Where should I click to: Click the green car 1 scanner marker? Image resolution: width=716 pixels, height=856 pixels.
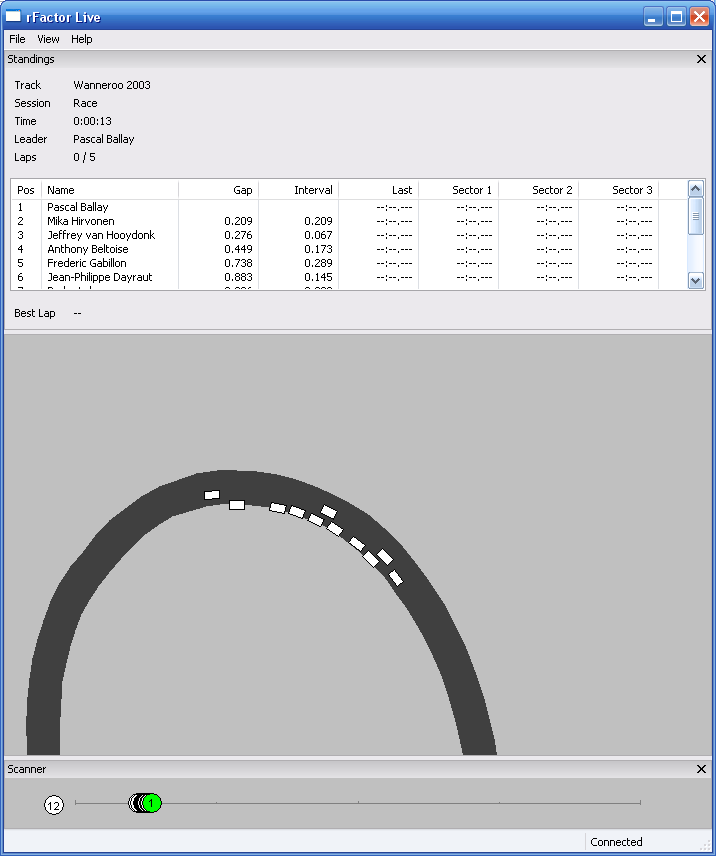152,803
